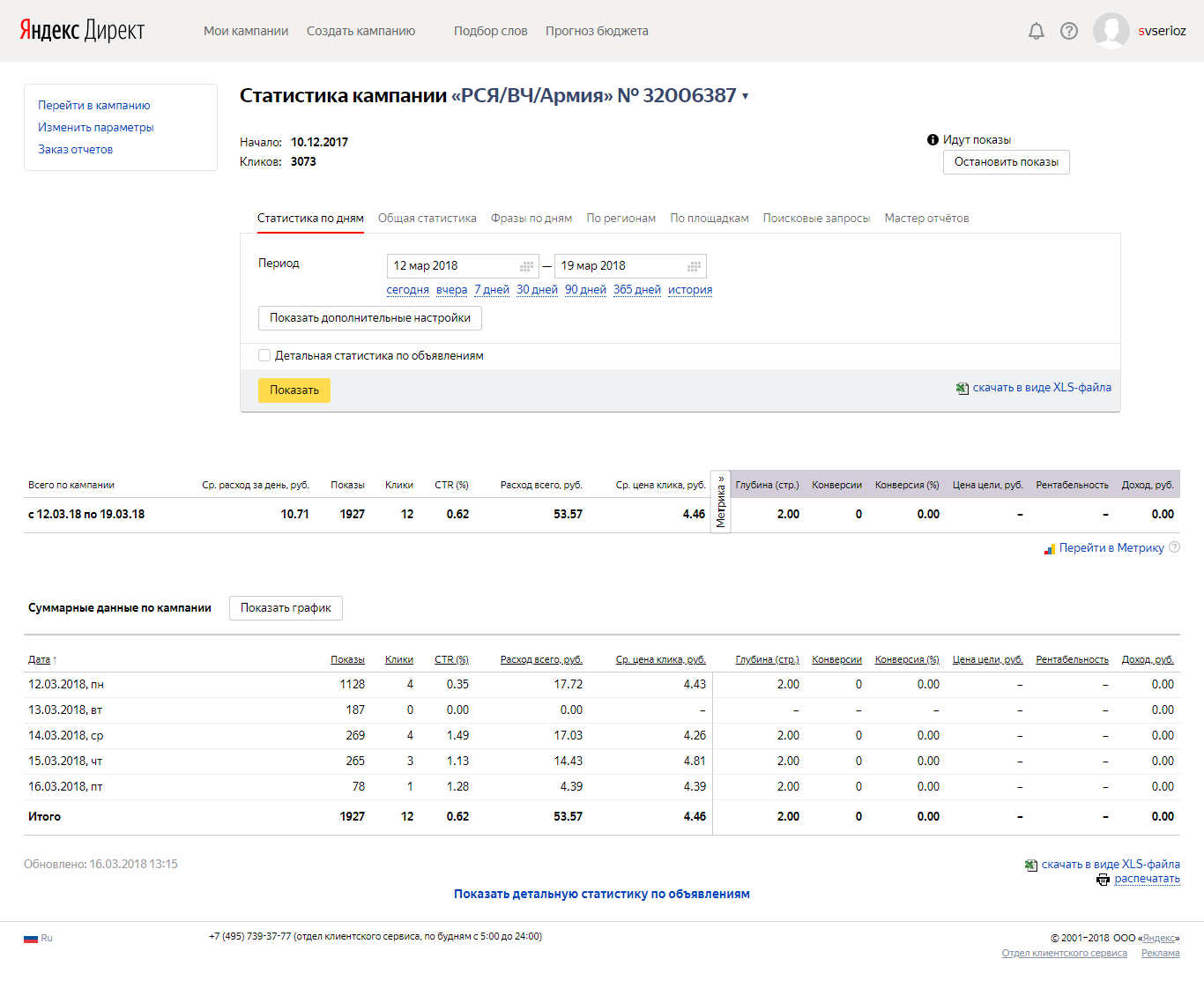Click the Остановить показы button
The height and width of the screenshot is (981, 1204).
click(1007, 162)
